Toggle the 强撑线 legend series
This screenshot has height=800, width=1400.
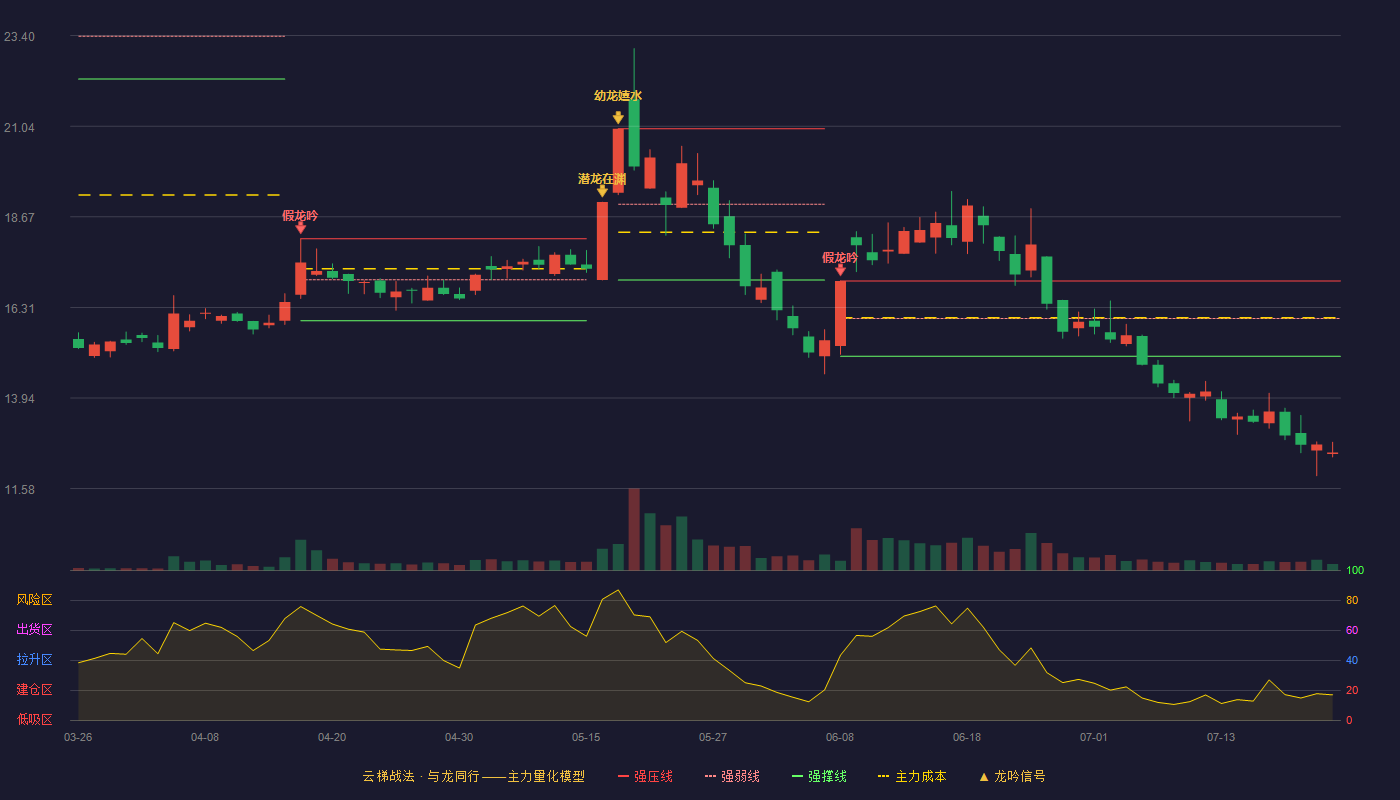819,776
